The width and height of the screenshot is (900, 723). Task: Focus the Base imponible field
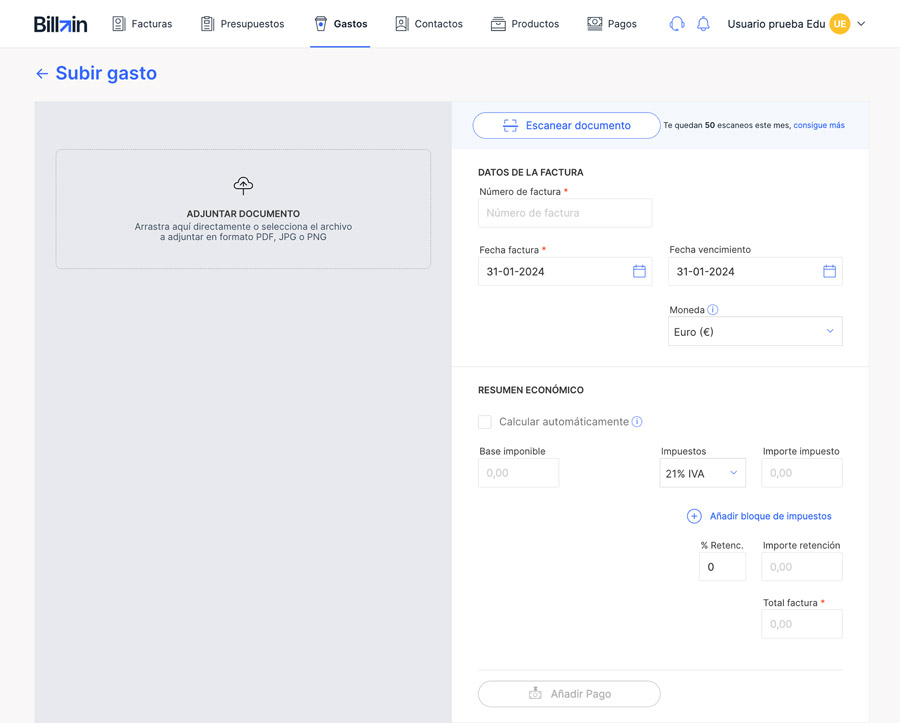click(518, 473)
